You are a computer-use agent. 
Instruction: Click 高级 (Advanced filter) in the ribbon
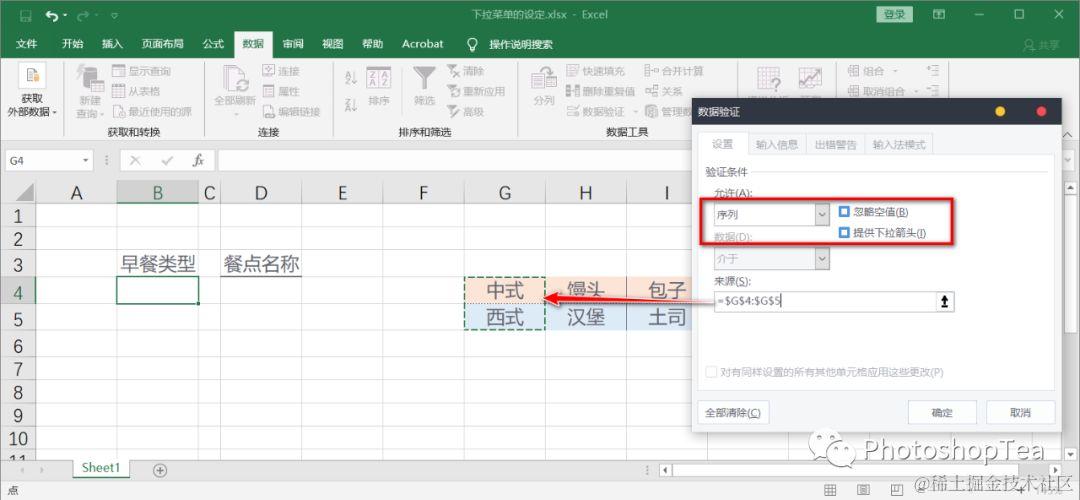click(x=466, y=111)
